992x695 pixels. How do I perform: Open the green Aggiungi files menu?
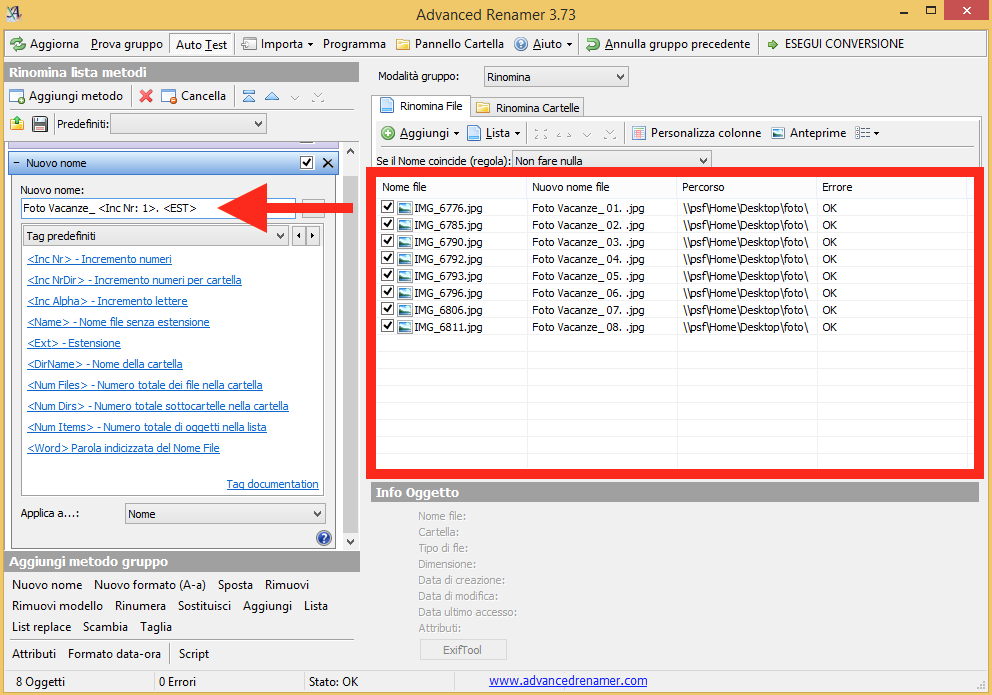tap(420, 133)
